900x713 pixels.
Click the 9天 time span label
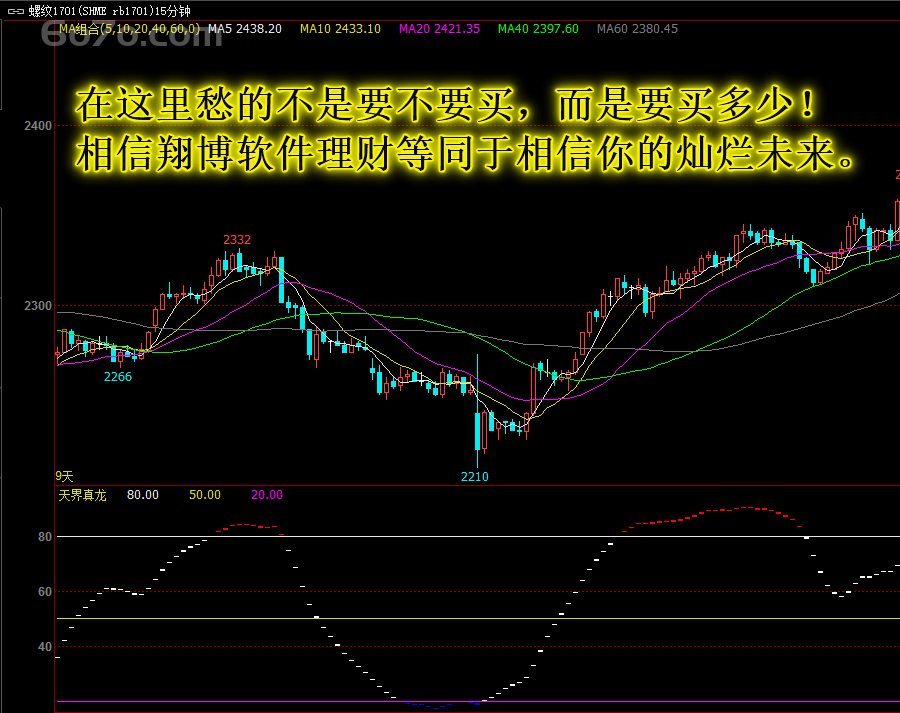64,476
